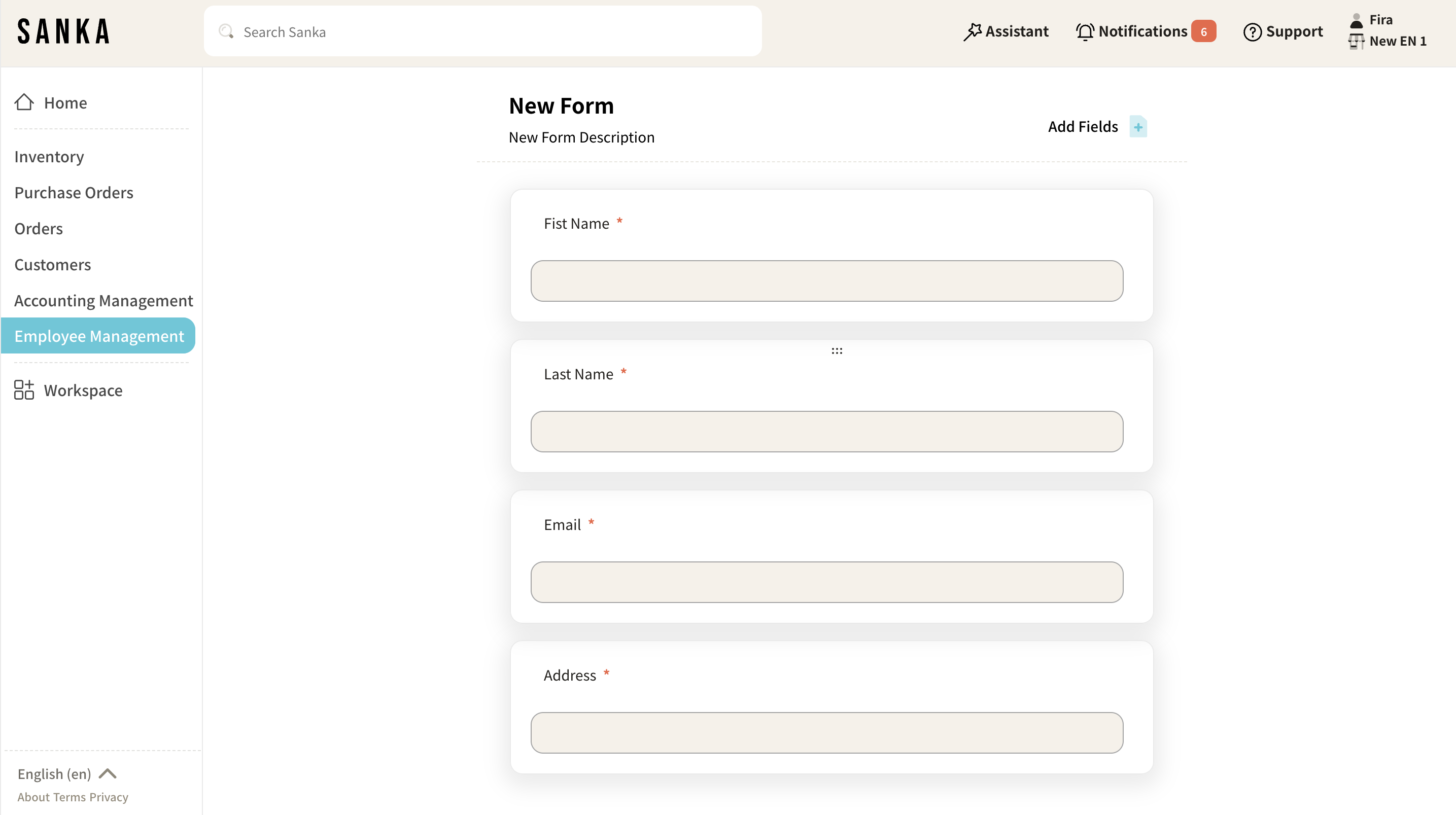Click the Fira user profile icon
Image resolution: width=1456 pixels, height=815 pixels.
(1356, 20)
